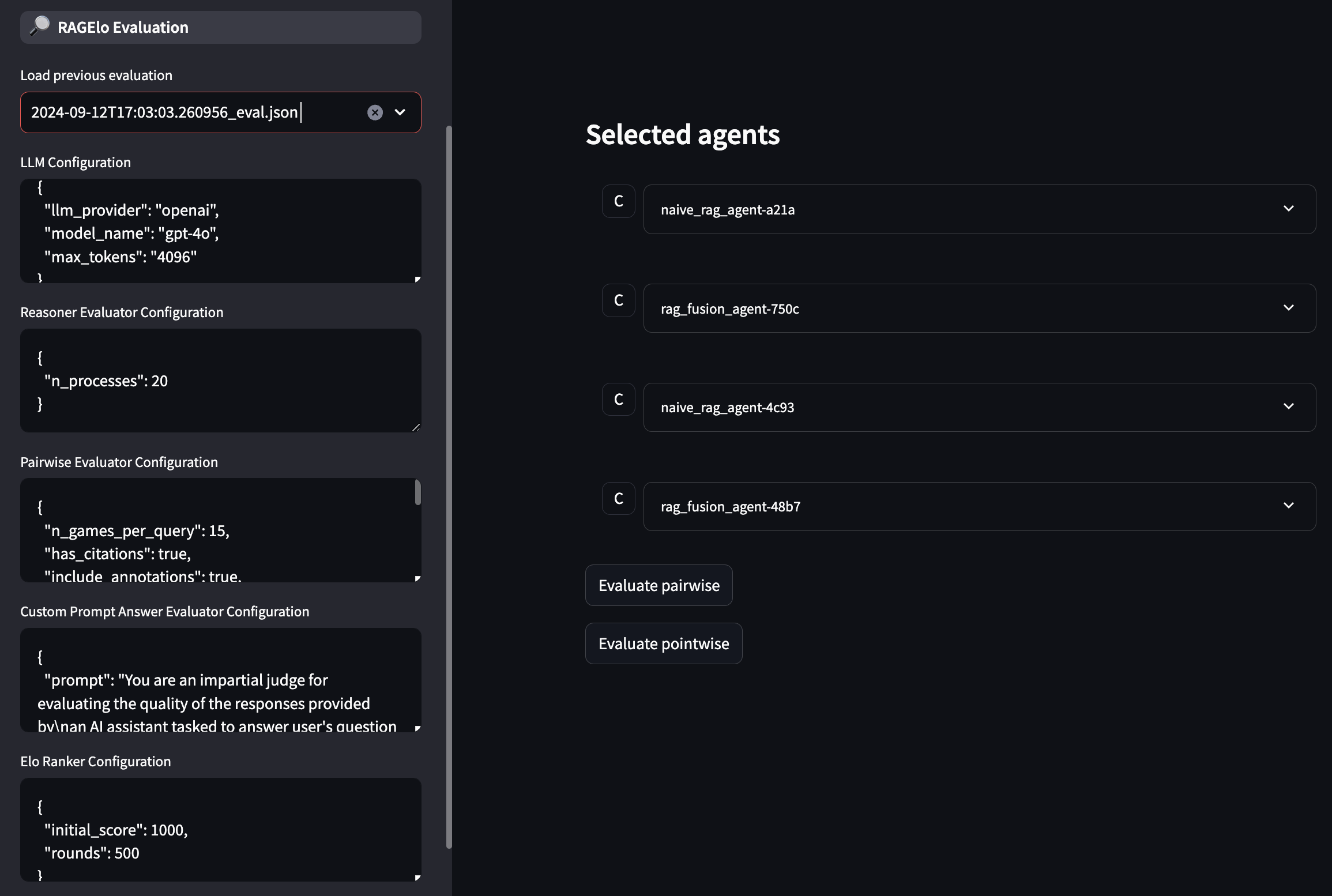The image size is (1332, 896).
Task: Click the Pairwise Evaluator text area scrollbar
Action: click(x=418, y=492)
